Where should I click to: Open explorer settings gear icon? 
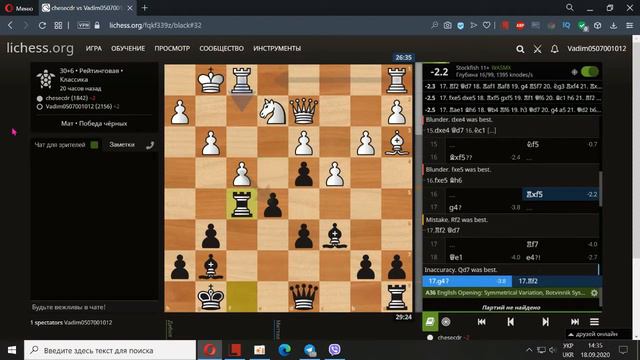594,293
